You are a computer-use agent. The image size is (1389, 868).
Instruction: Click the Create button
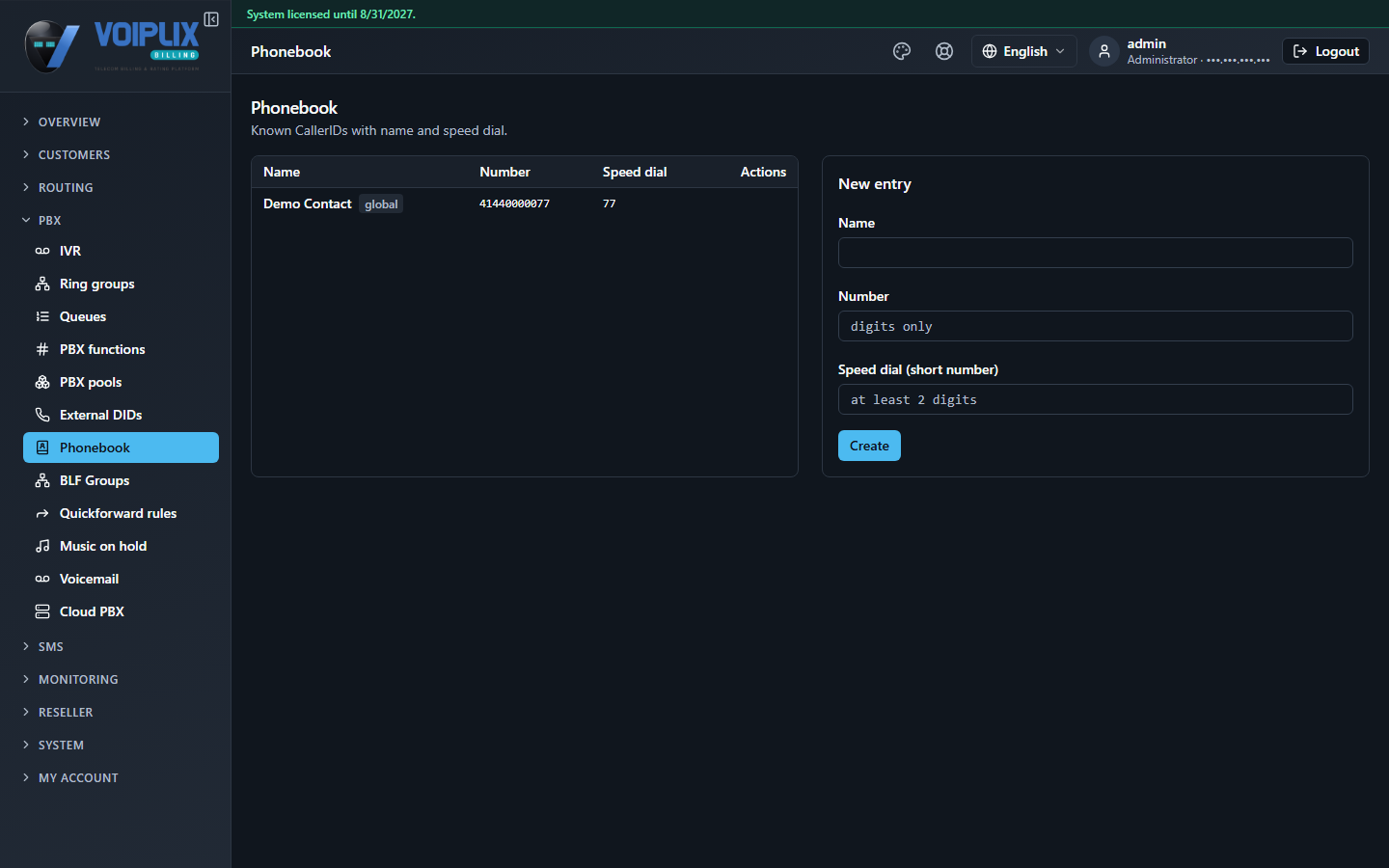pyautogui.click(x=869, y=446)
